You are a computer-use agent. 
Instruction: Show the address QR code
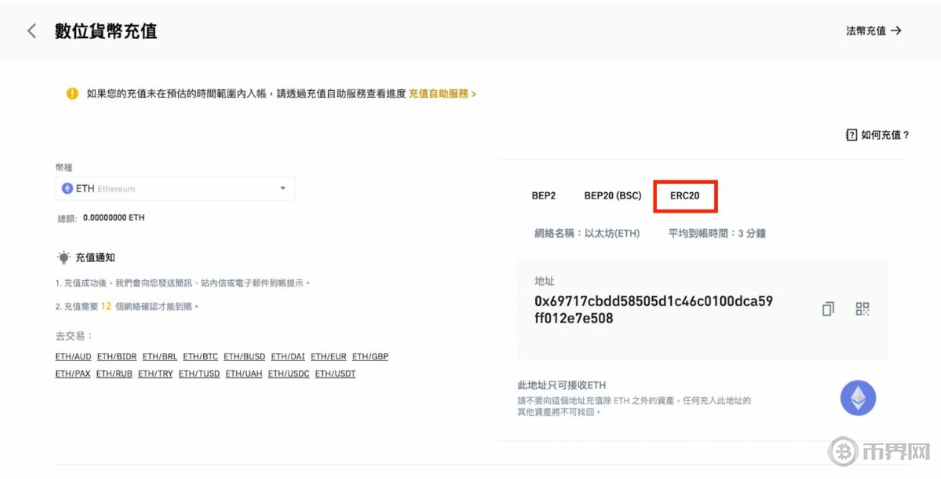862,309
